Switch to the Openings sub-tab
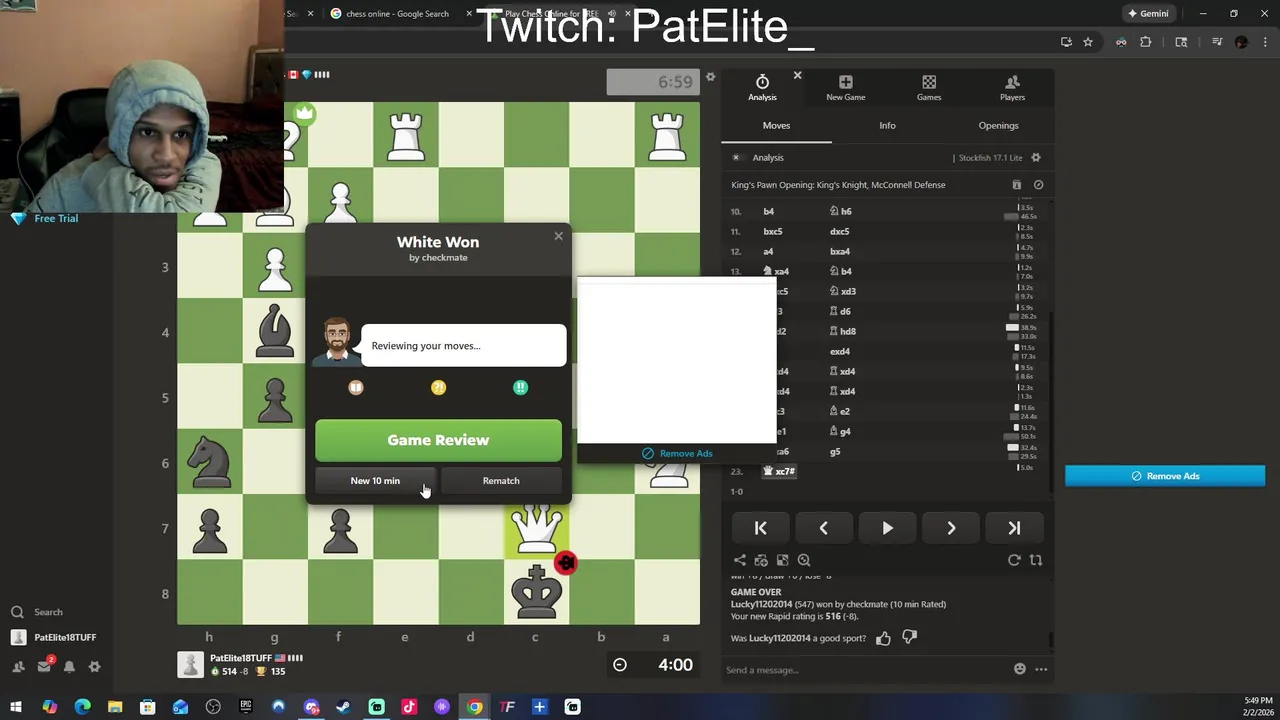1280x720 pixels. (998, 125)
